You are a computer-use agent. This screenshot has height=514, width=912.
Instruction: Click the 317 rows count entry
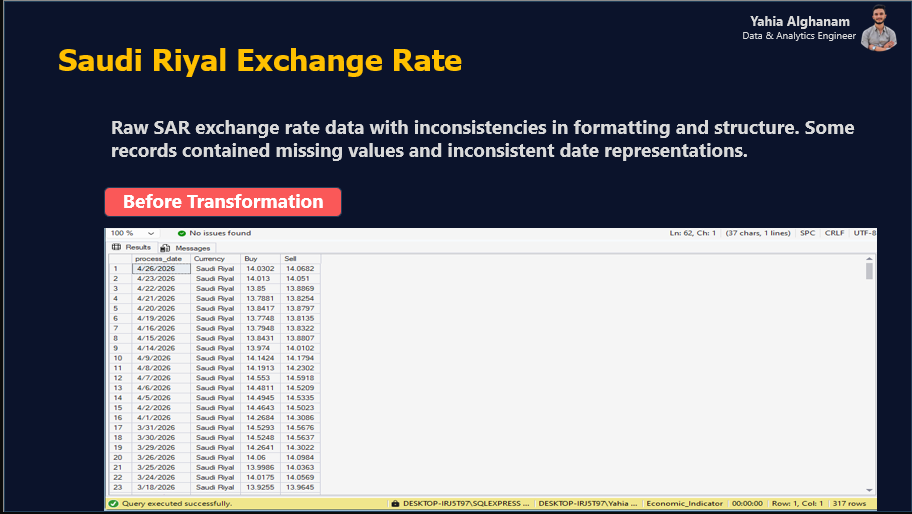pyautogui.click(x=850, y=504)
